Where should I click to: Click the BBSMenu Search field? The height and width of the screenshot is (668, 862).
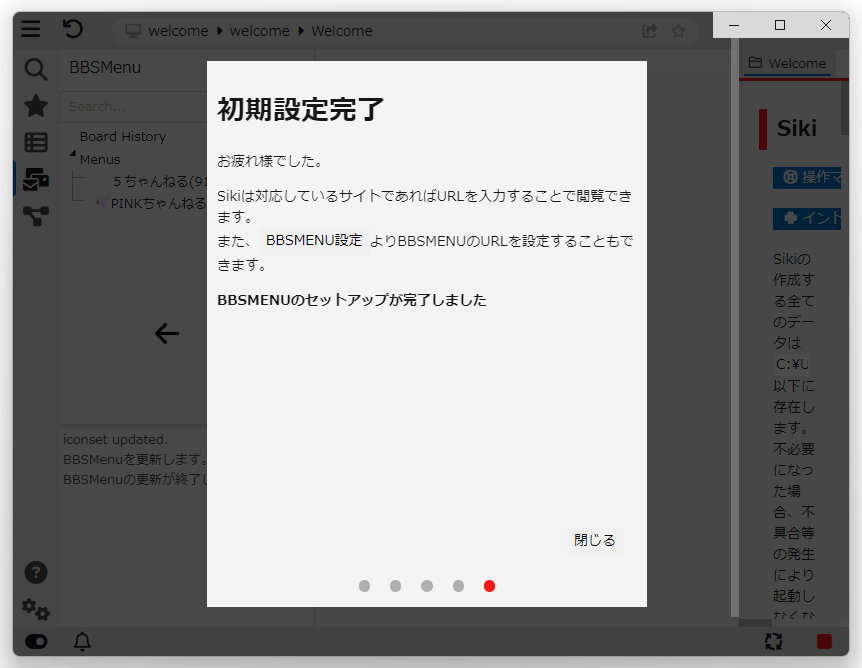pos(134,107)
